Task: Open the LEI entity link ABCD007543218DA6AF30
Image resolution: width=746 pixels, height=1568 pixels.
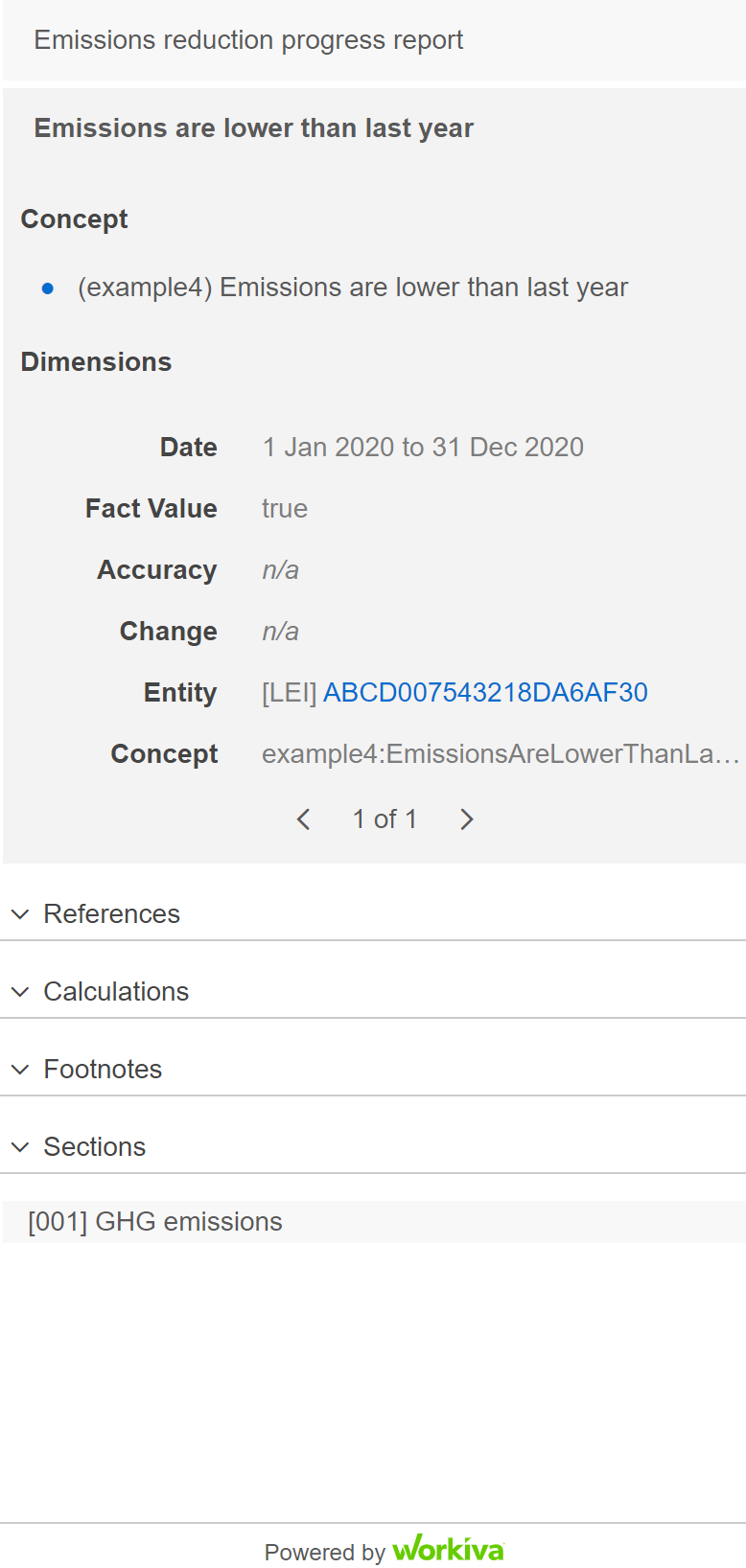Action: click(x=485, y=693)
